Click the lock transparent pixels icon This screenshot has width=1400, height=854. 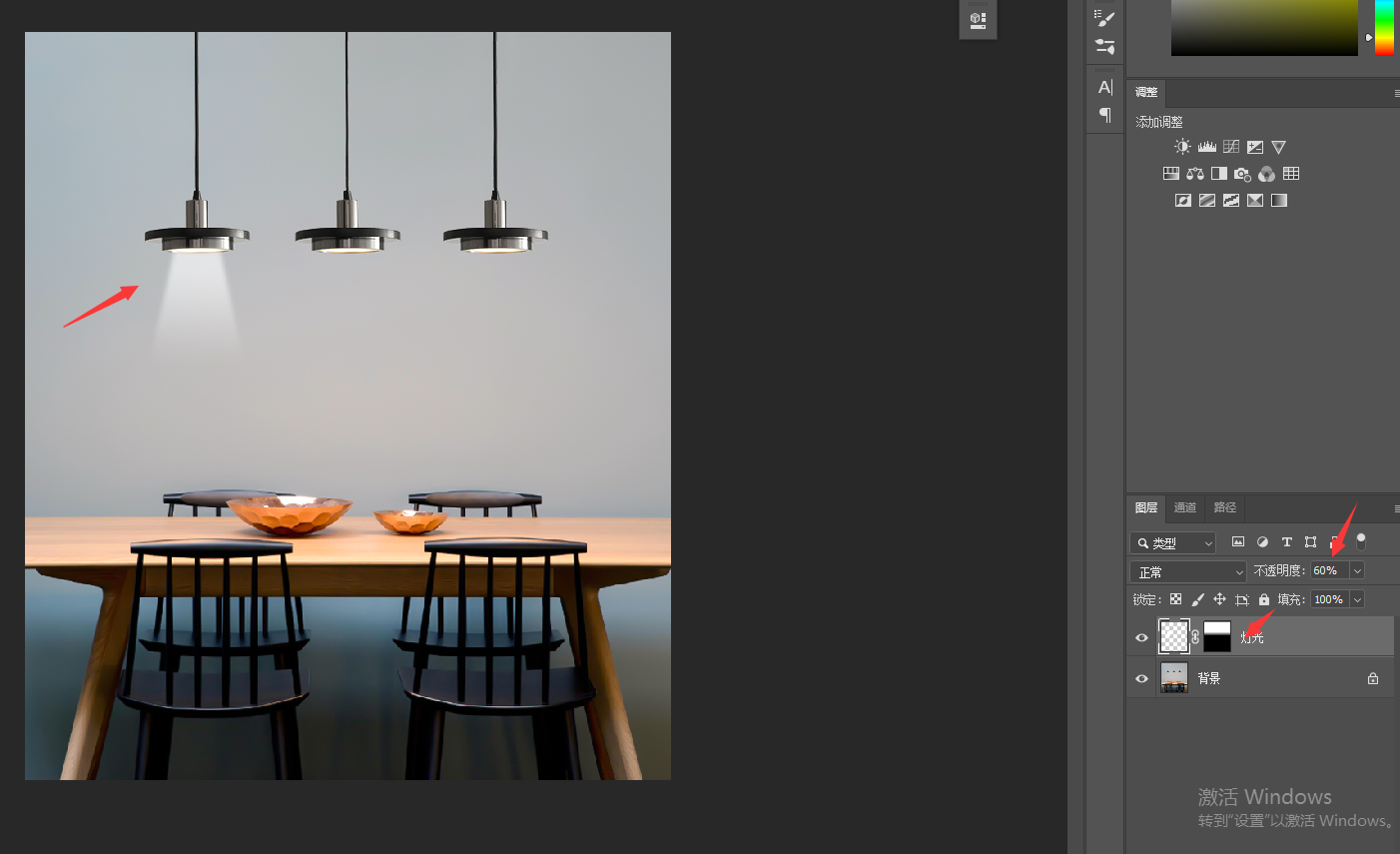[x=1175, y=599]
